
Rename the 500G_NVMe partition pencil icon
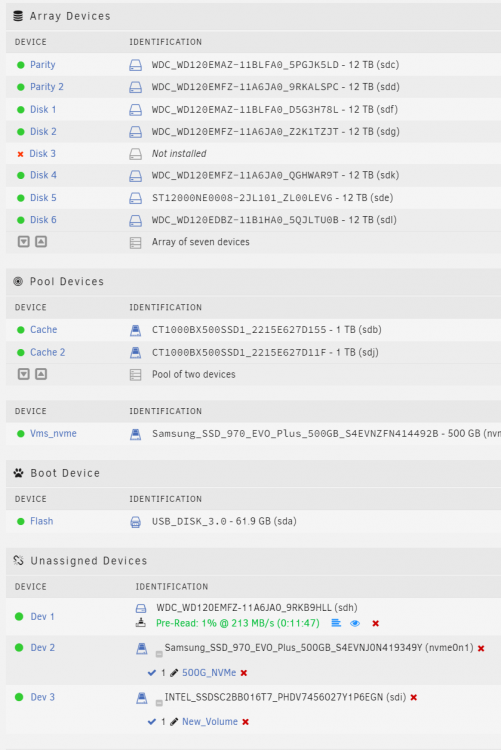[x=174, y=673]
